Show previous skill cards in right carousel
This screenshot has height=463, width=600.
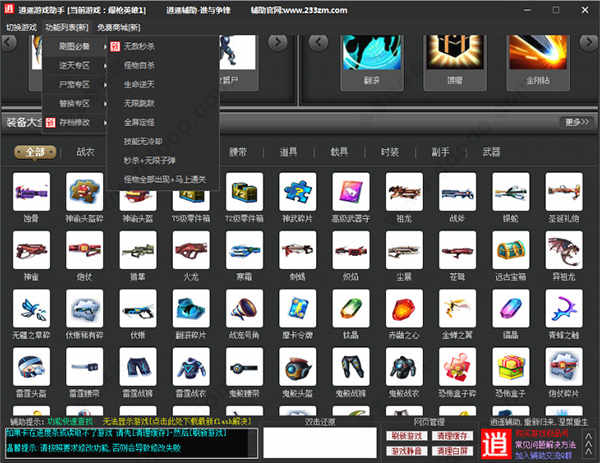tap(318, 42)
